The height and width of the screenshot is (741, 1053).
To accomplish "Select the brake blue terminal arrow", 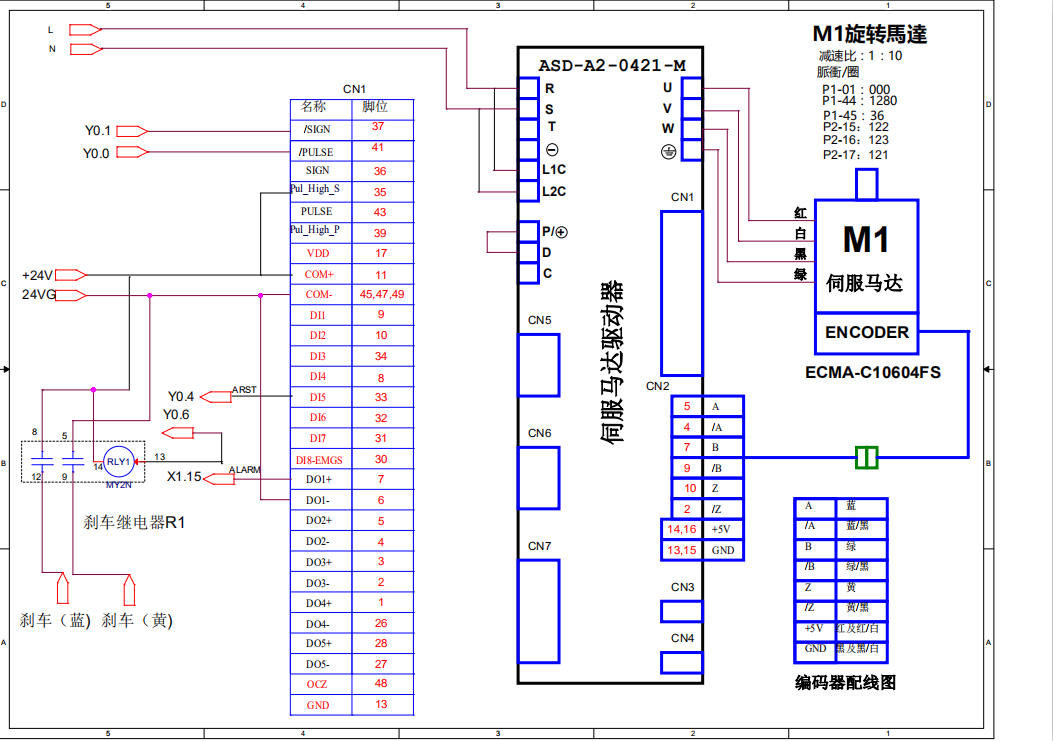I will pos(62,586).
